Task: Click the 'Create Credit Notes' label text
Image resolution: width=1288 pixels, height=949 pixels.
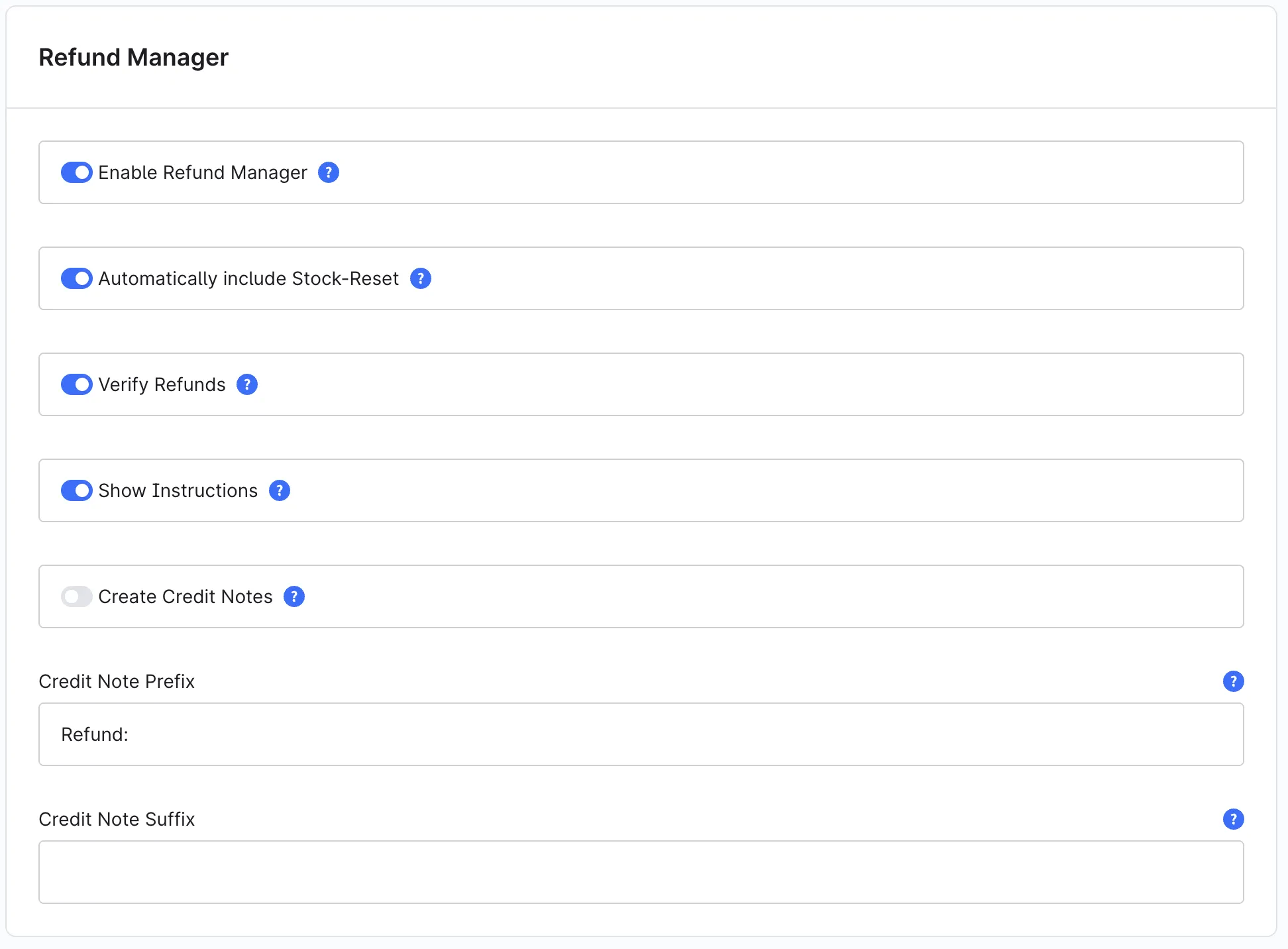Action: 186,596
